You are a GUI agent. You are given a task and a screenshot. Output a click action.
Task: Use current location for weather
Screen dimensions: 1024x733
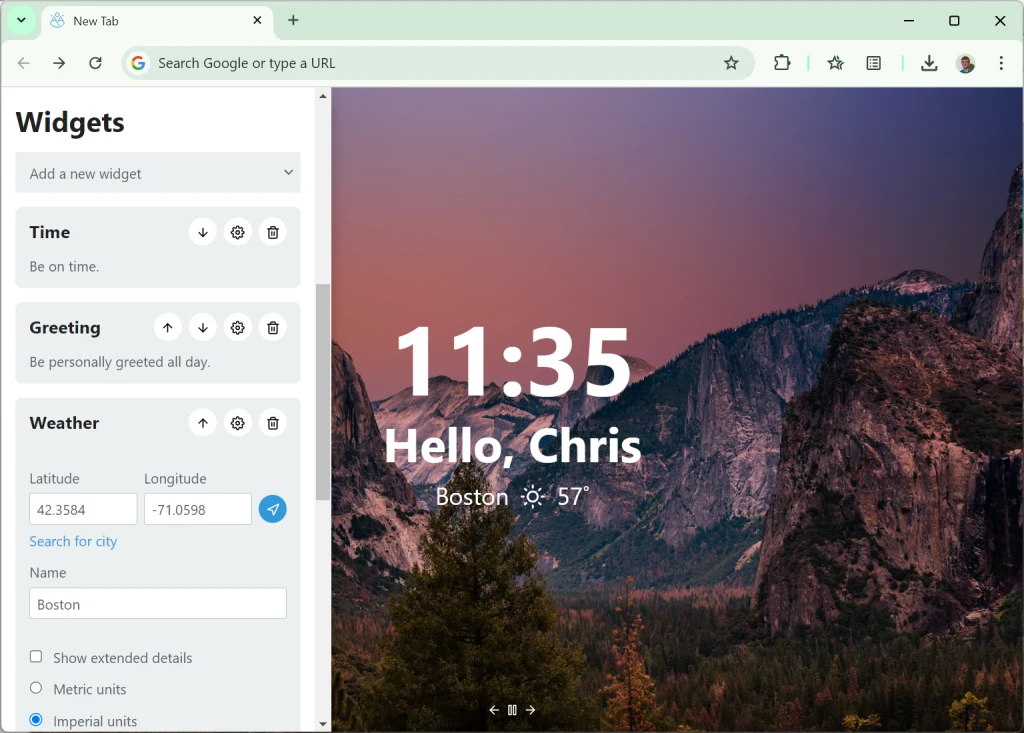[x=272, y=509]
